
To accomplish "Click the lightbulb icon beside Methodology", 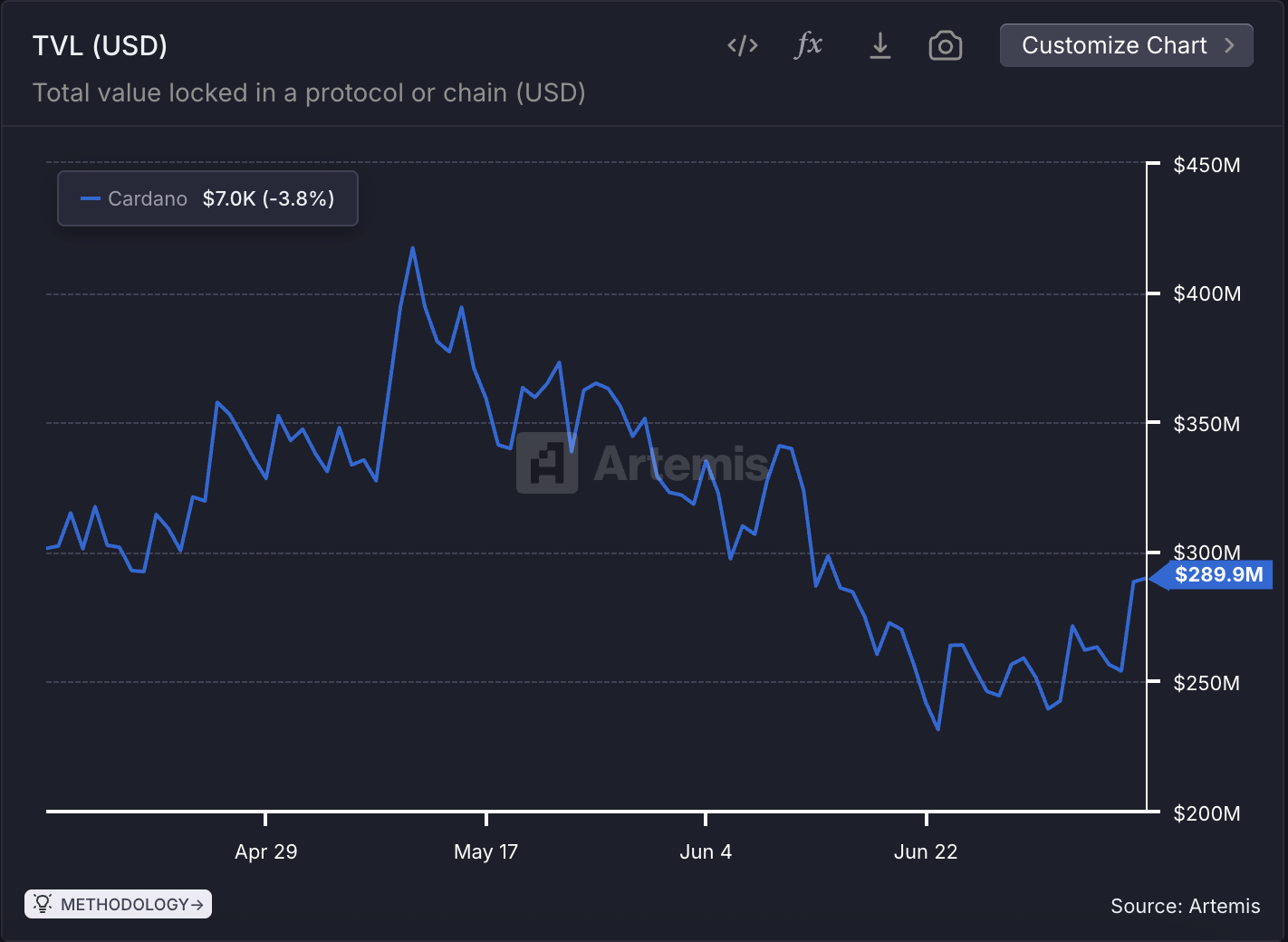I will pyautogui.click(x=43, y=903).
